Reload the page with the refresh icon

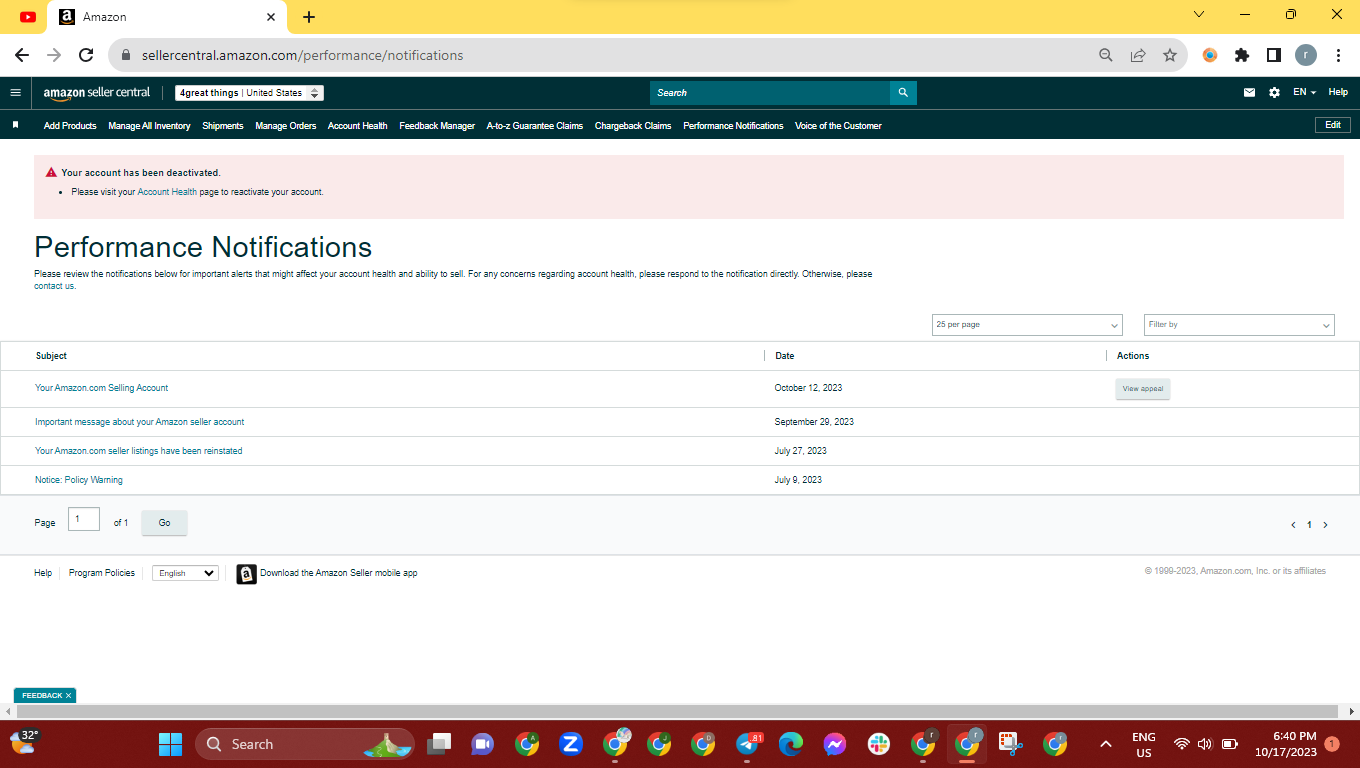86,56
